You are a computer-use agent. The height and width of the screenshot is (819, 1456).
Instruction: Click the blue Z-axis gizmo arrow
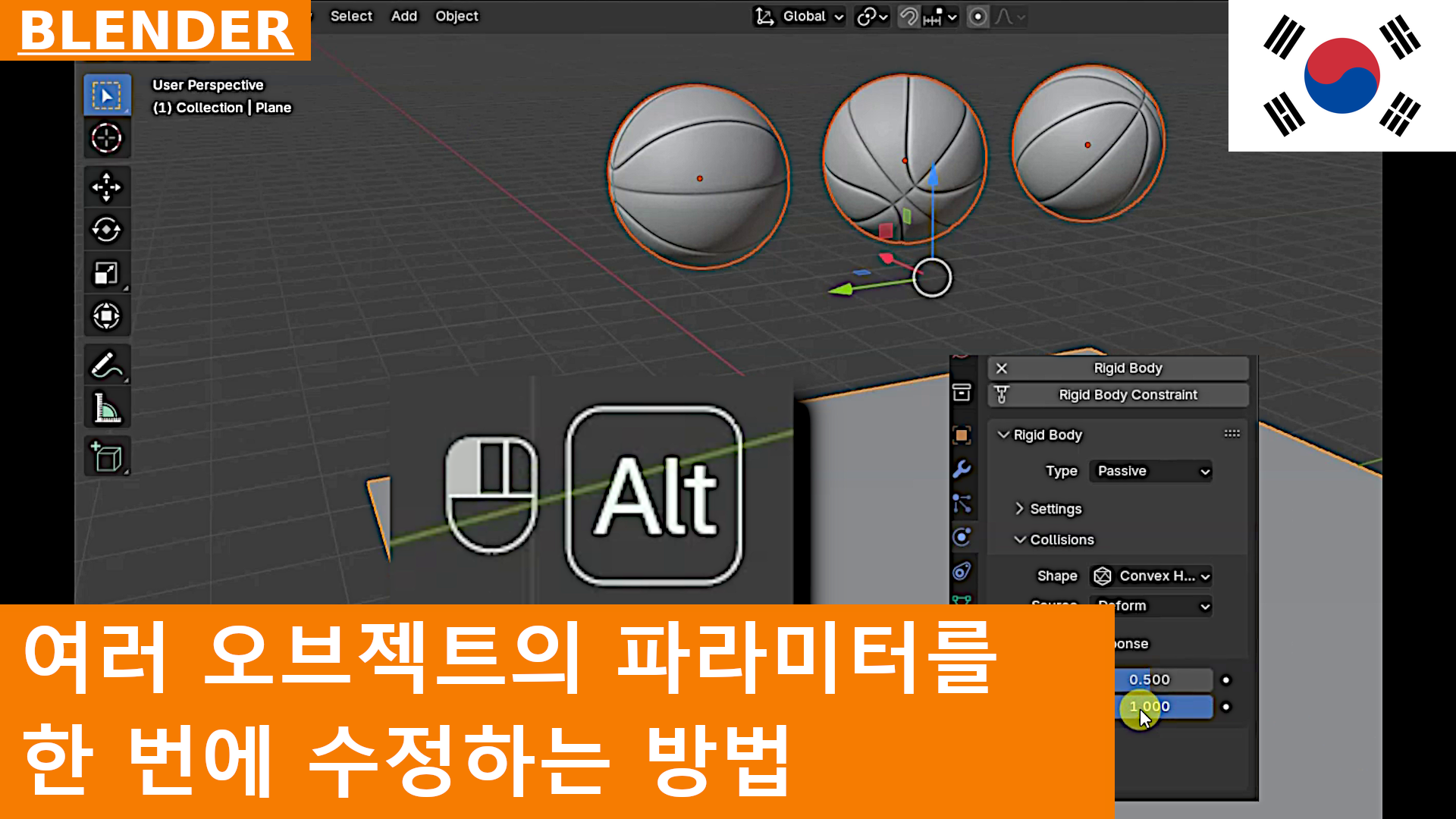(x=933, y=174)
